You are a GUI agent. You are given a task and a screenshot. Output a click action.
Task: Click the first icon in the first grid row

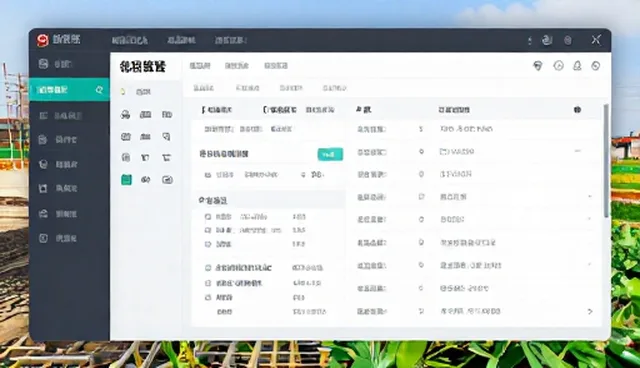[125, 115]
